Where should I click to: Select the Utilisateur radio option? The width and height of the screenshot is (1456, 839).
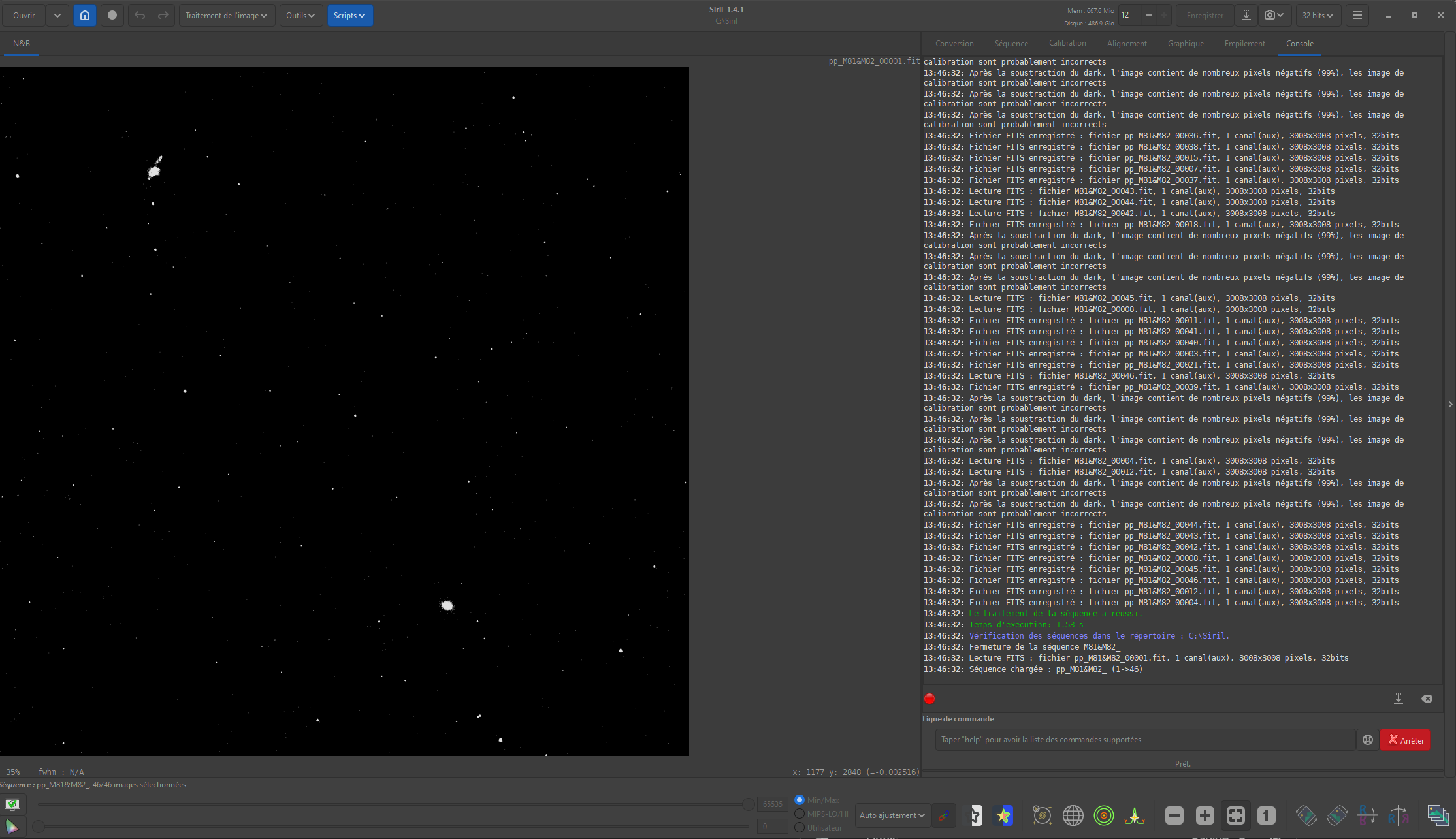(800, 827)
